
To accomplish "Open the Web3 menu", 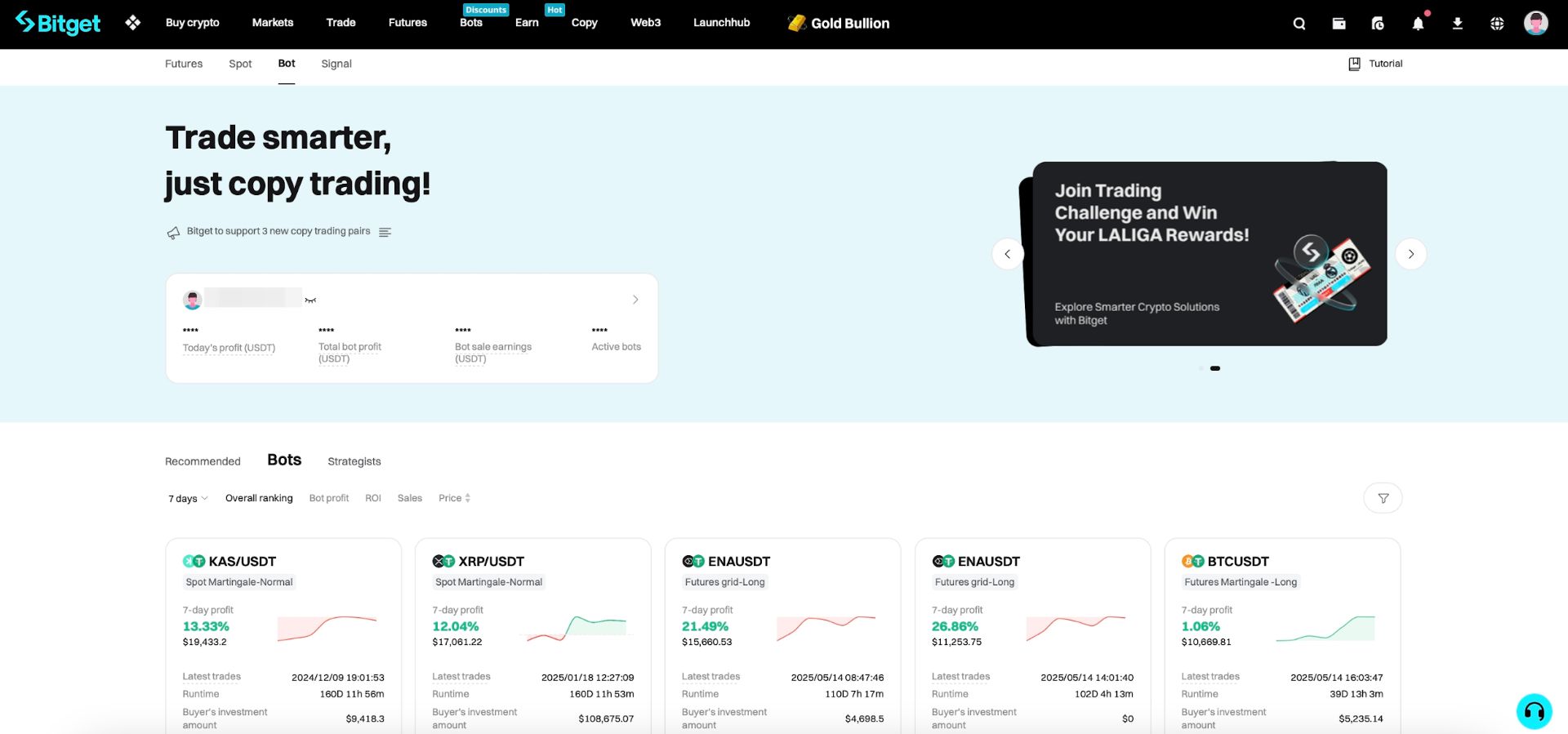I will click(x=645, y=23).
